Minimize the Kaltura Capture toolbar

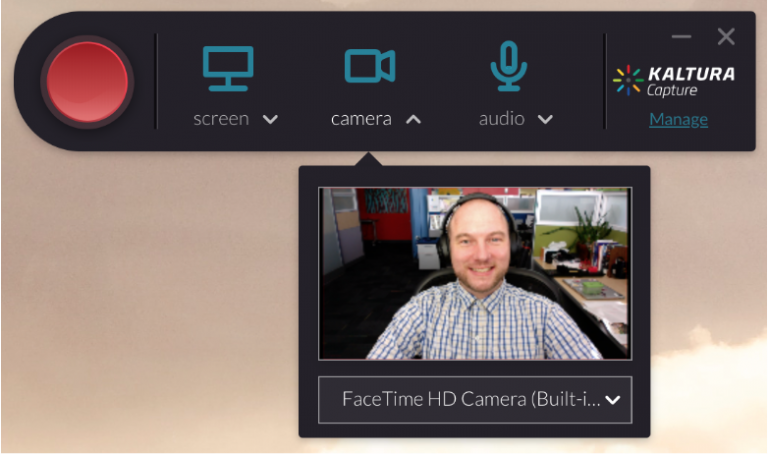click(x=681, y=37)
